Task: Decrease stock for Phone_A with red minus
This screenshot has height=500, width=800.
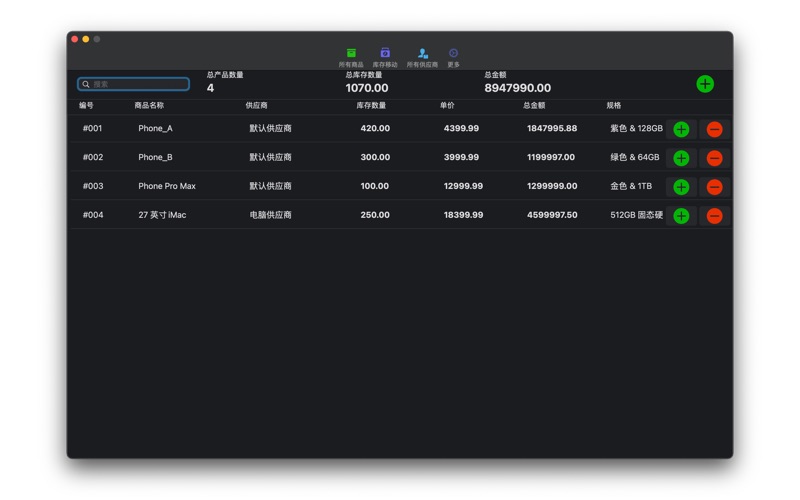Action: 714,129
